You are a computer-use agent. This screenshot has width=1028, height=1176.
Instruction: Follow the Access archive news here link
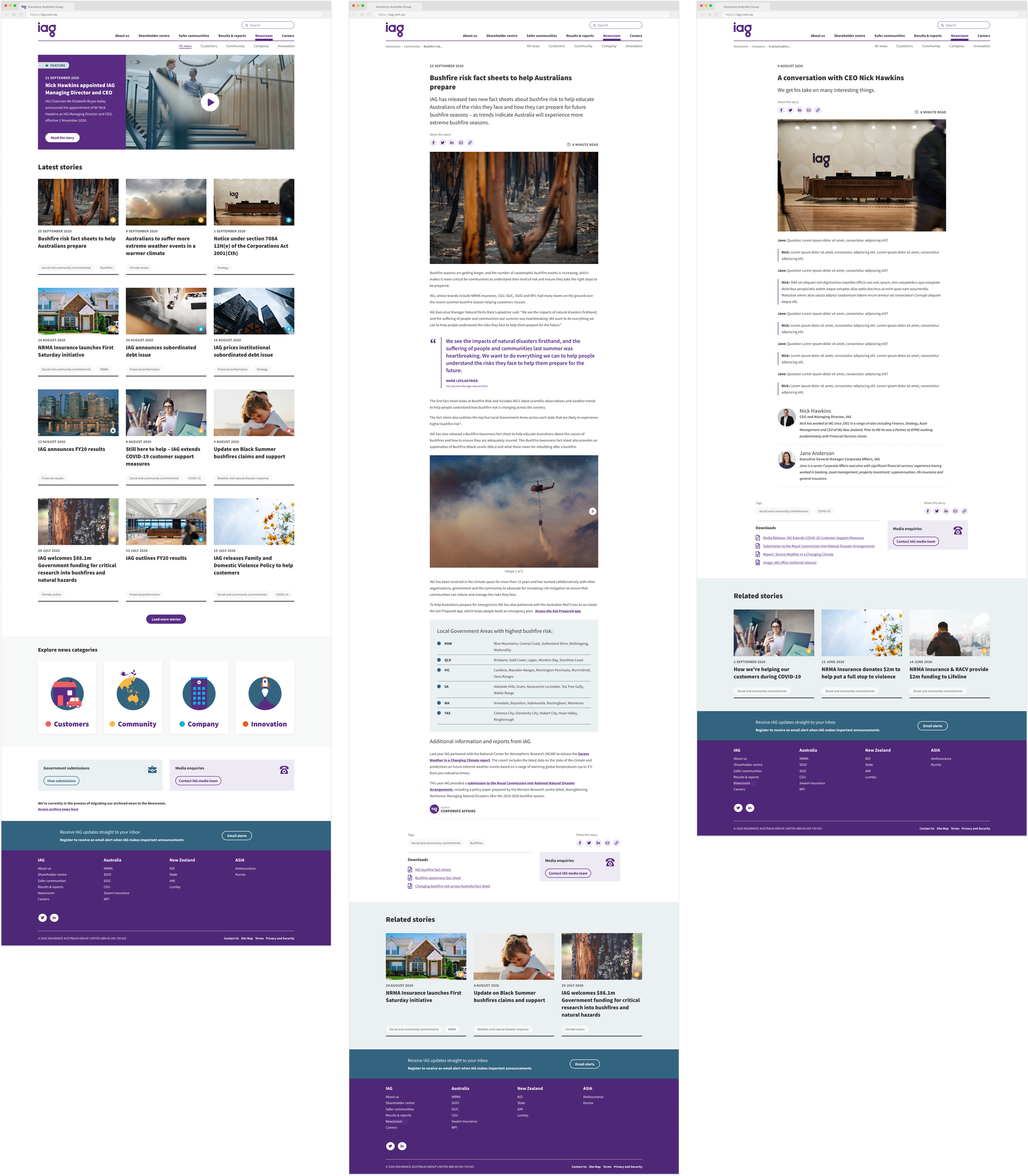point(58,810)
